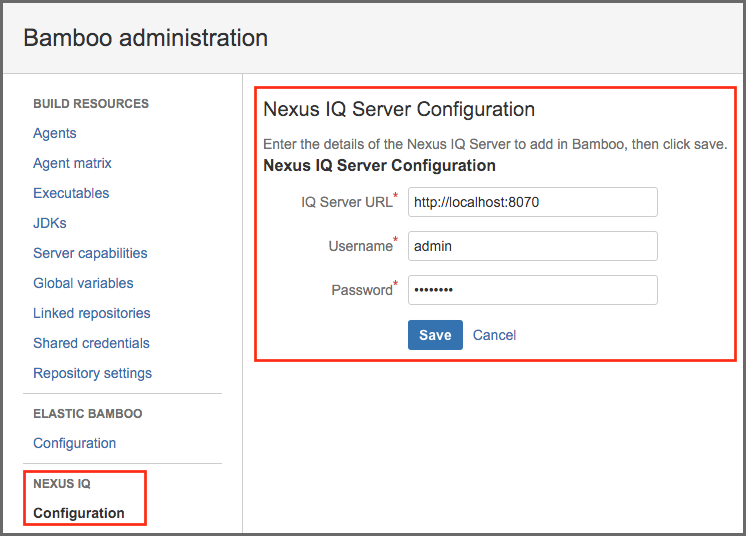Focus the Username text field
This screenshot has height=536, width=746.
532,246
